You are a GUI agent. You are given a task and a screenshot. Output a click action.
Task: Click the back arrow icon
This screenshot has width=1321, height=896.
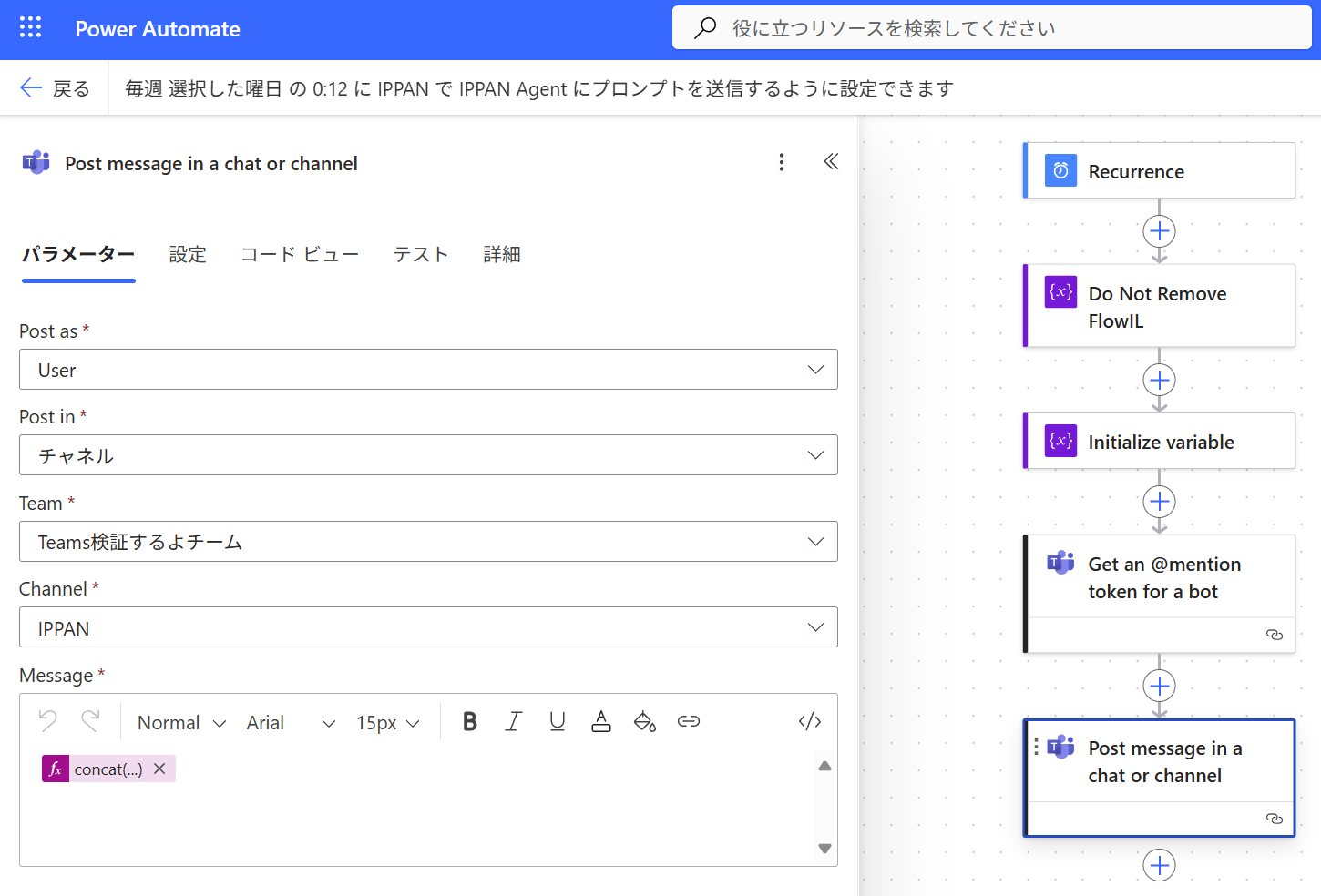[31, 87]
